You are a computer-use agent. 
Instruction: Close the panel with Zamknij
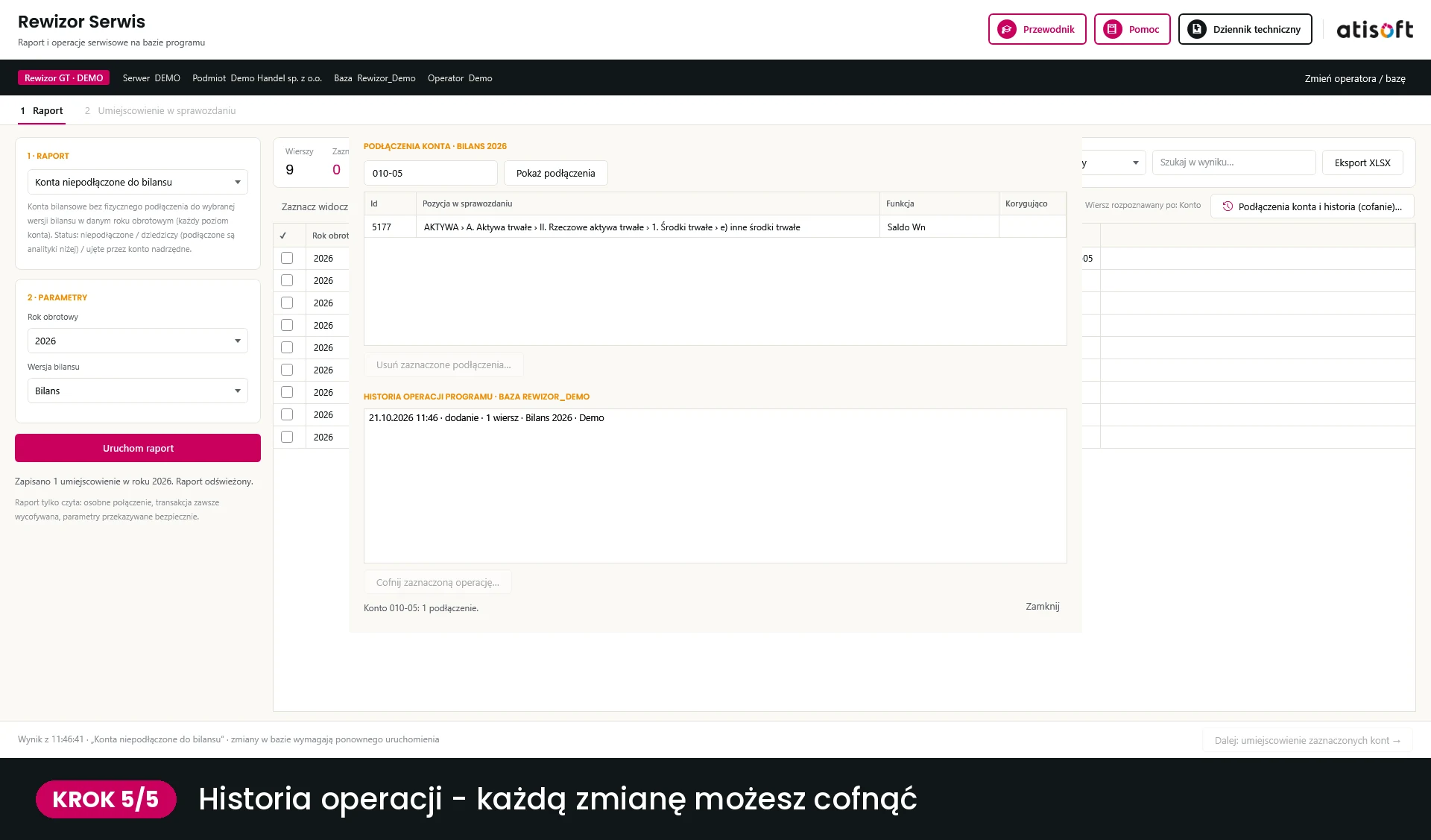[1042, 606]
